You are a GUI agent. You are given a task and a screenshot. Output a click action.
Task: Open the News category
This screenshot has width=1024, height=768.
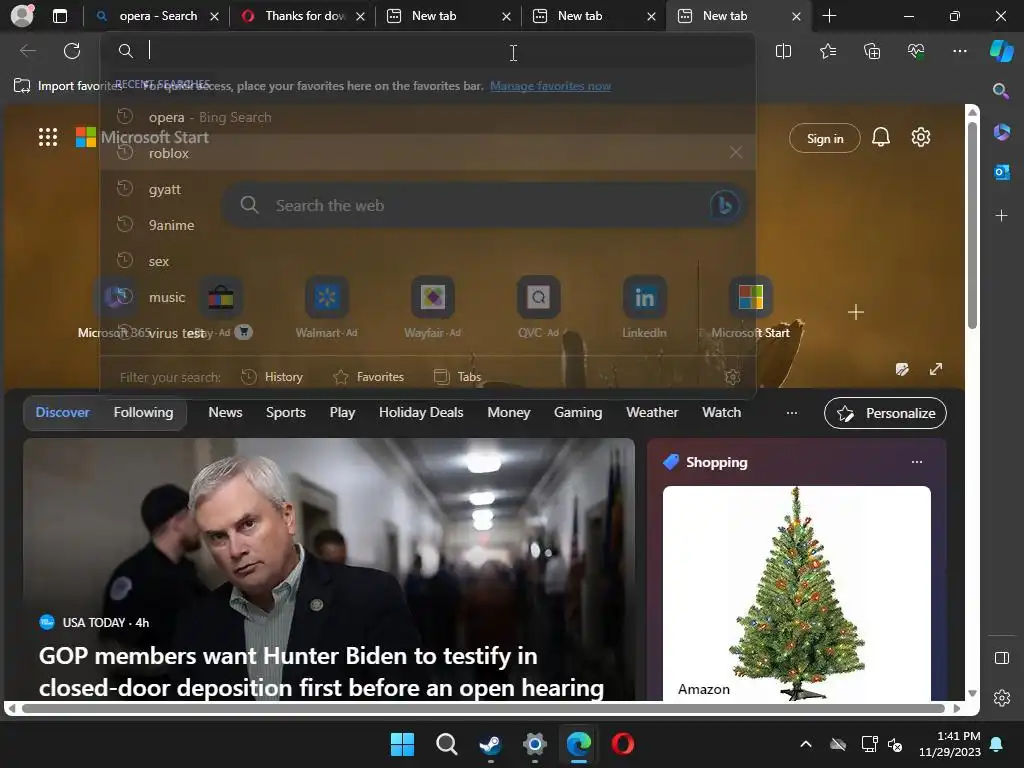coord(225,412)
